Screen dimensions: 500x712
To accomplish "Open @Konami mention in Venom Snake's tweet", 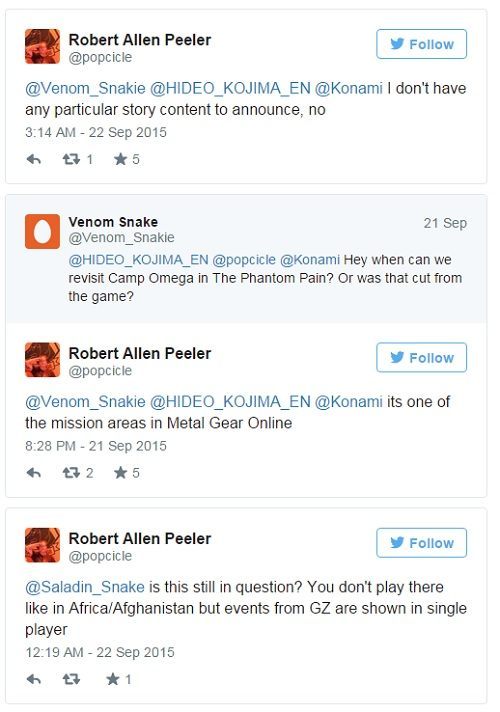I will point(310,260).
